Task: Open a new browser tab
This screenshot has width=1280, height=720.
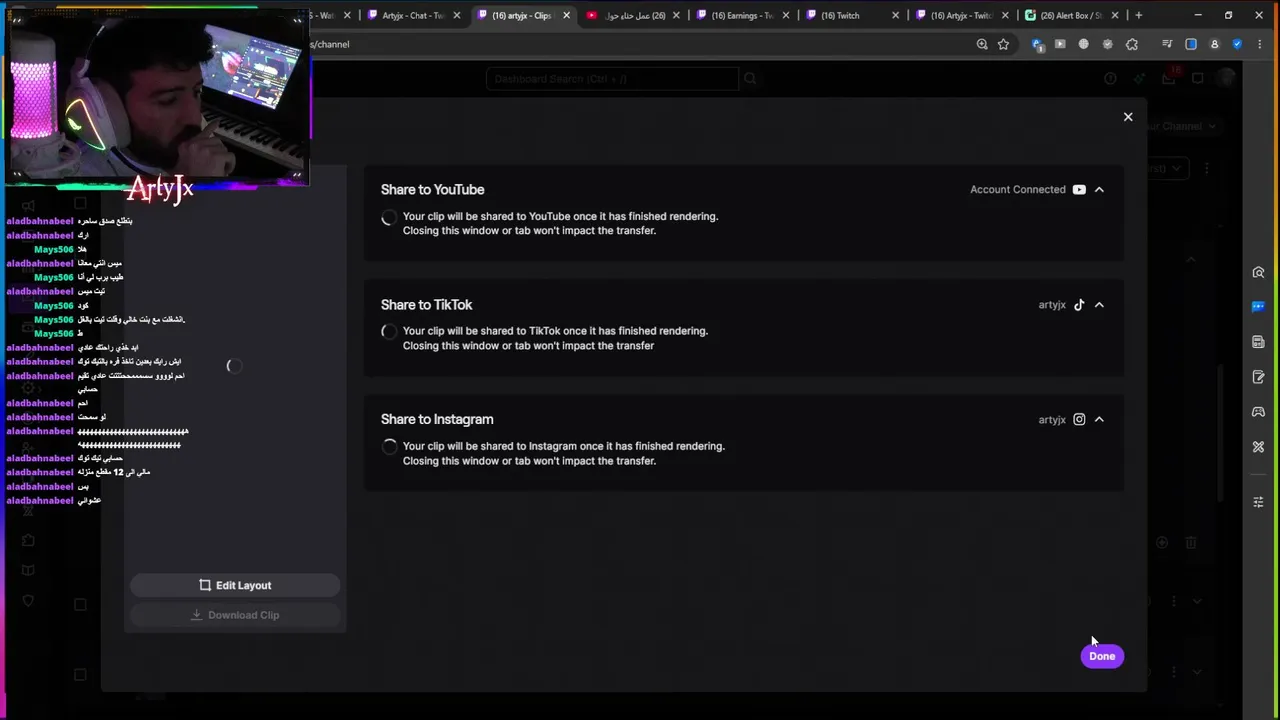Action: point(1139,15)
